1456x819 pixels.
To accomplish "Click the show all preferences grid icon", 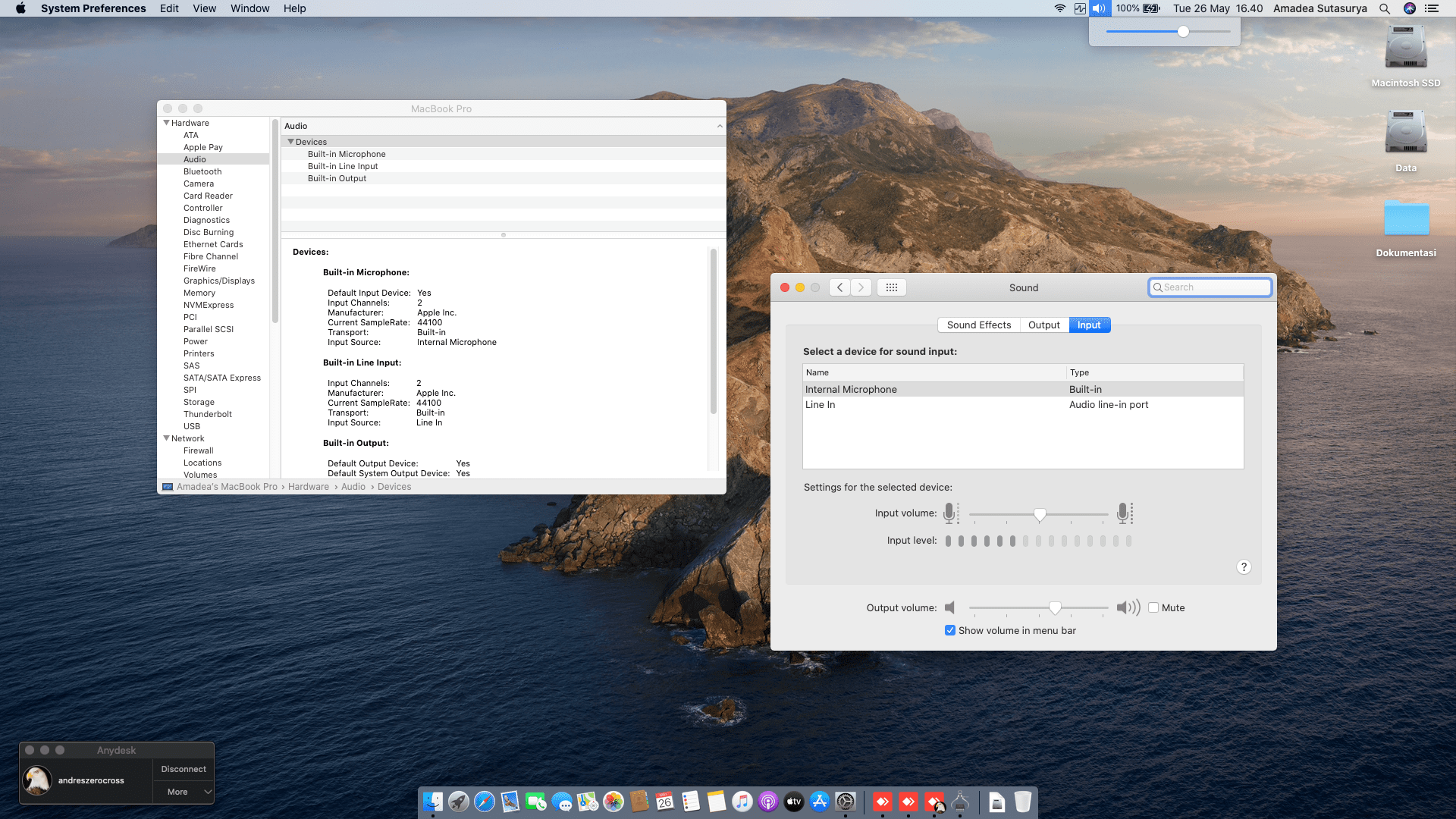I will (892, 287).
